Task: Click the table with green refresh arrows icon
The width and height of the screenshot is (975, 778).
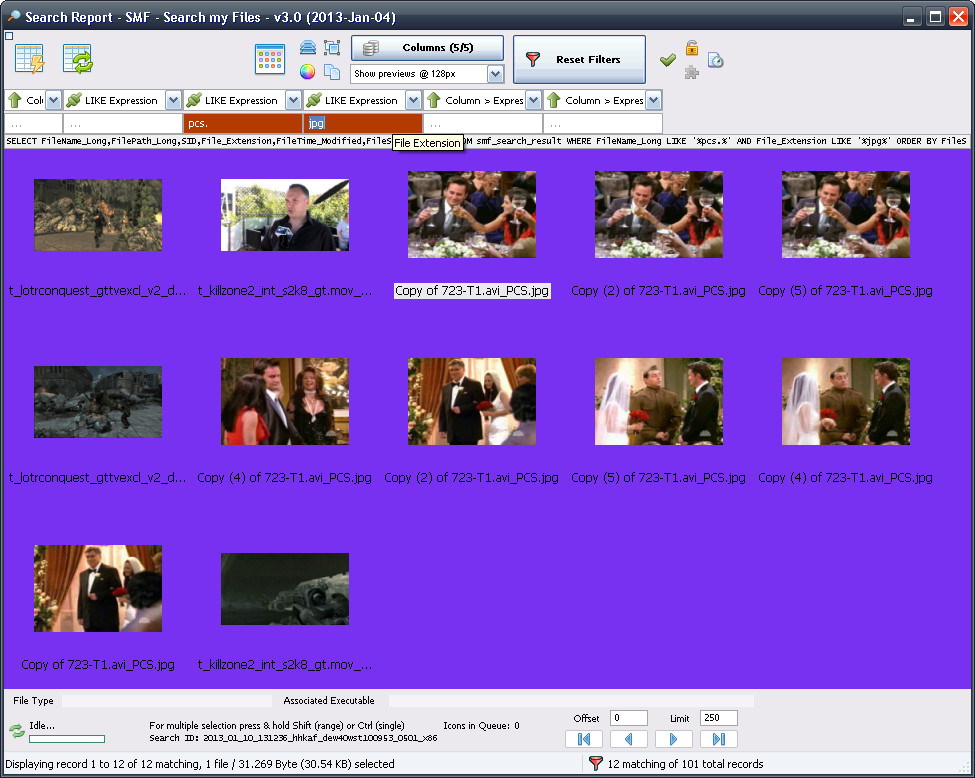Action: tap(77, 59)
